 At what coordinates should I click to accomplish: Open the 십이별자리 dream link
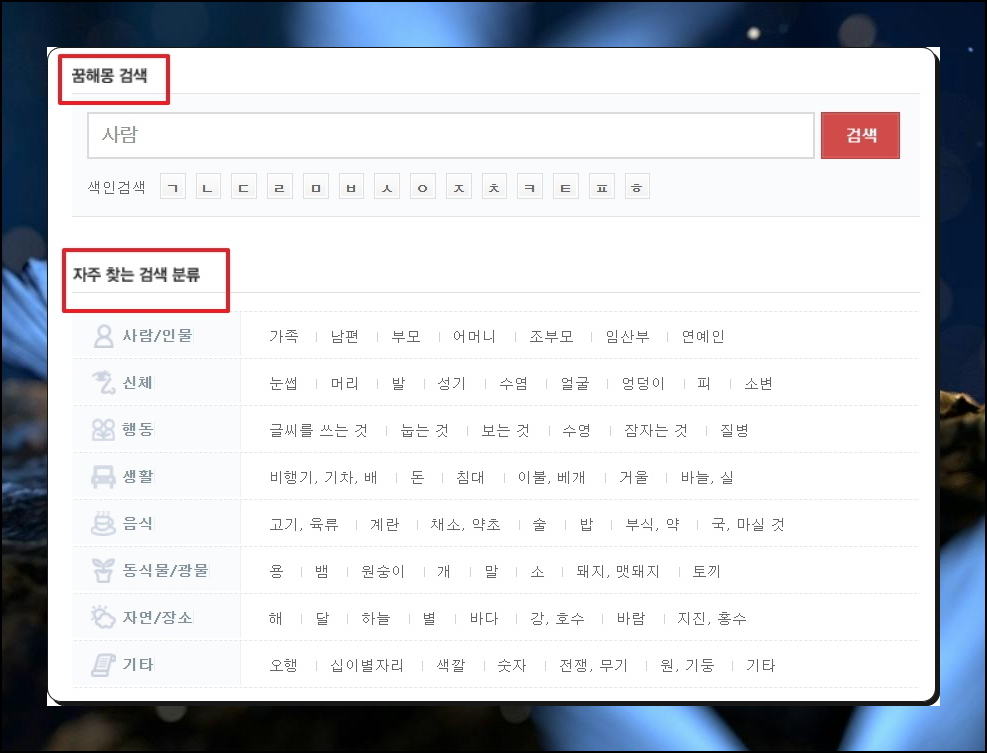pos(367,665)
